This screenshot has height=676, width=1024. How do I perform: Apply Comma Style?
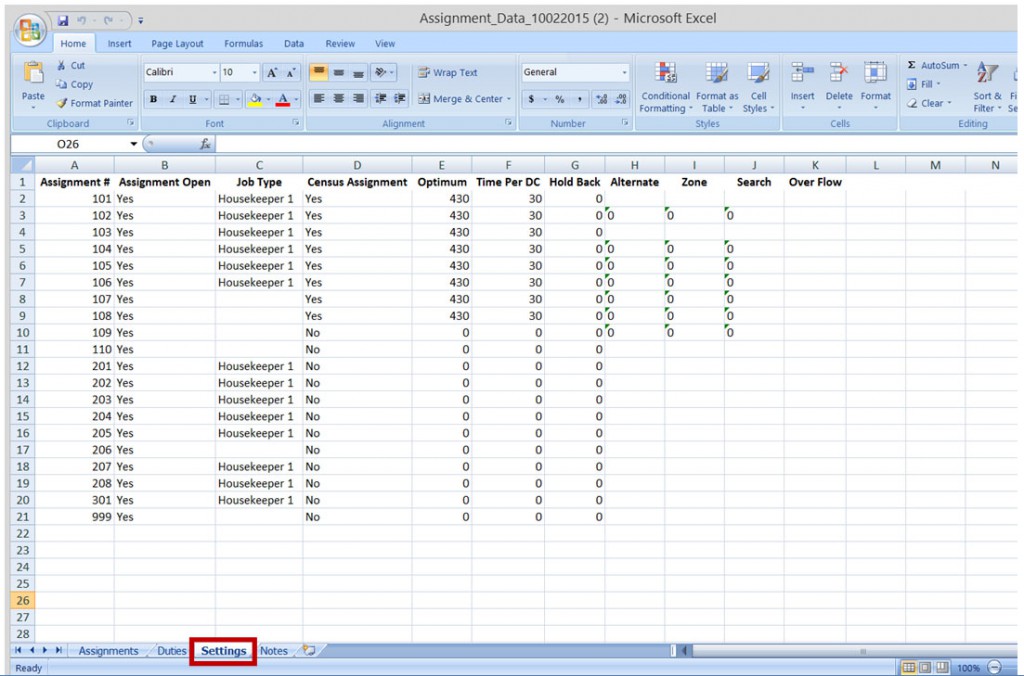[x=579, y=99]
